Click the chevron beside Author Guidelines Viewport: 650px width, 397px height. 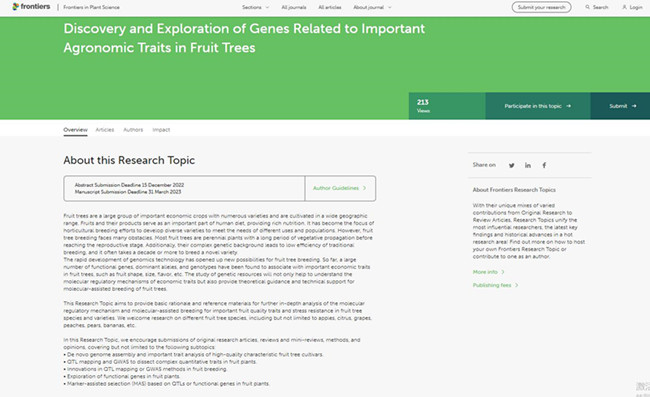point(364,188)
